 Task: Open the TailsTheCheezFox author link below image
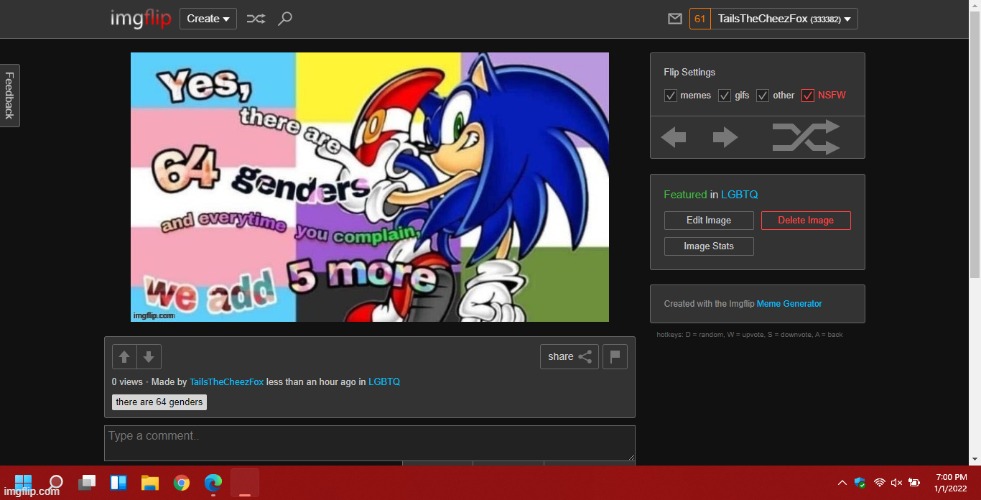coord(226,382)
